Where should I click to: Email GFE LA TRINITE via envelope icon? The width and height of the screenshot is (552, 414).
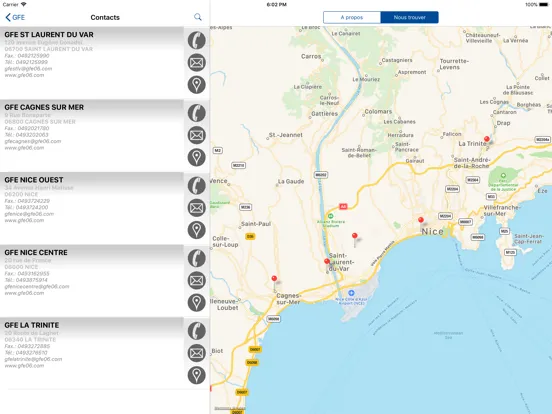(196, 353)
